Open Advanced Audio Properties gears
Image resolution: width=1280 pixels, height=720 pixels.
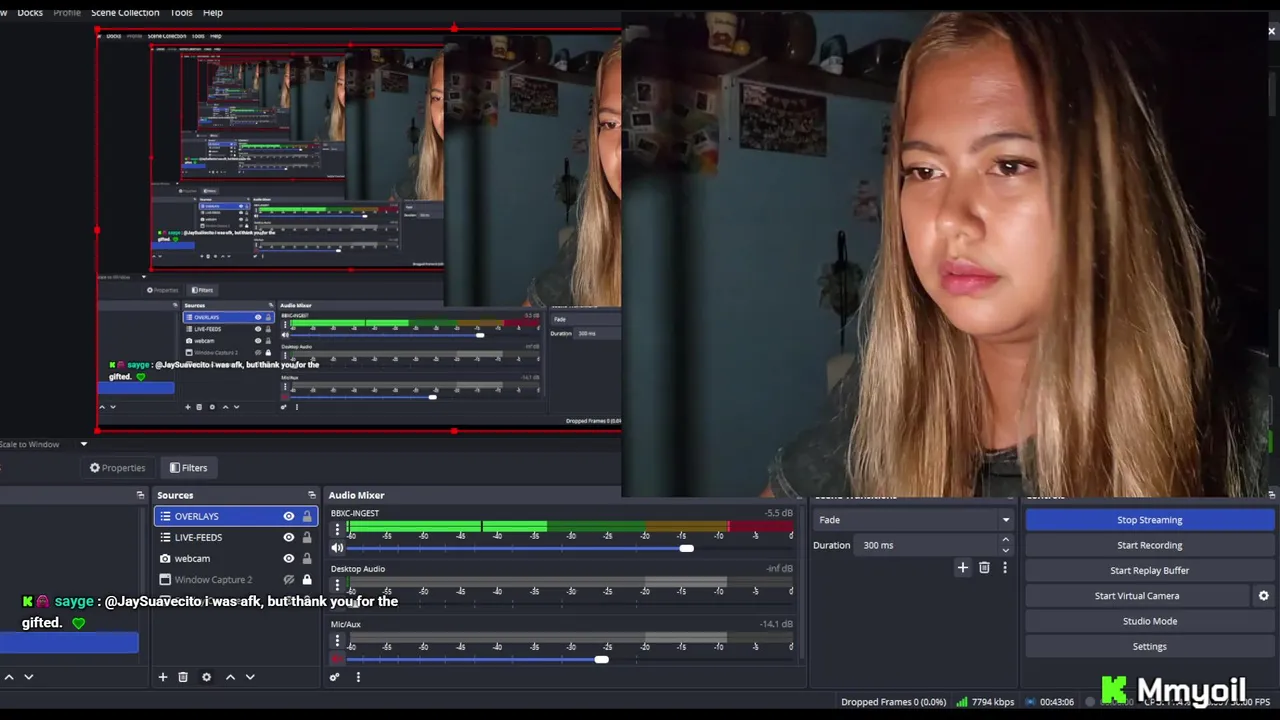[x=335, y=677]
